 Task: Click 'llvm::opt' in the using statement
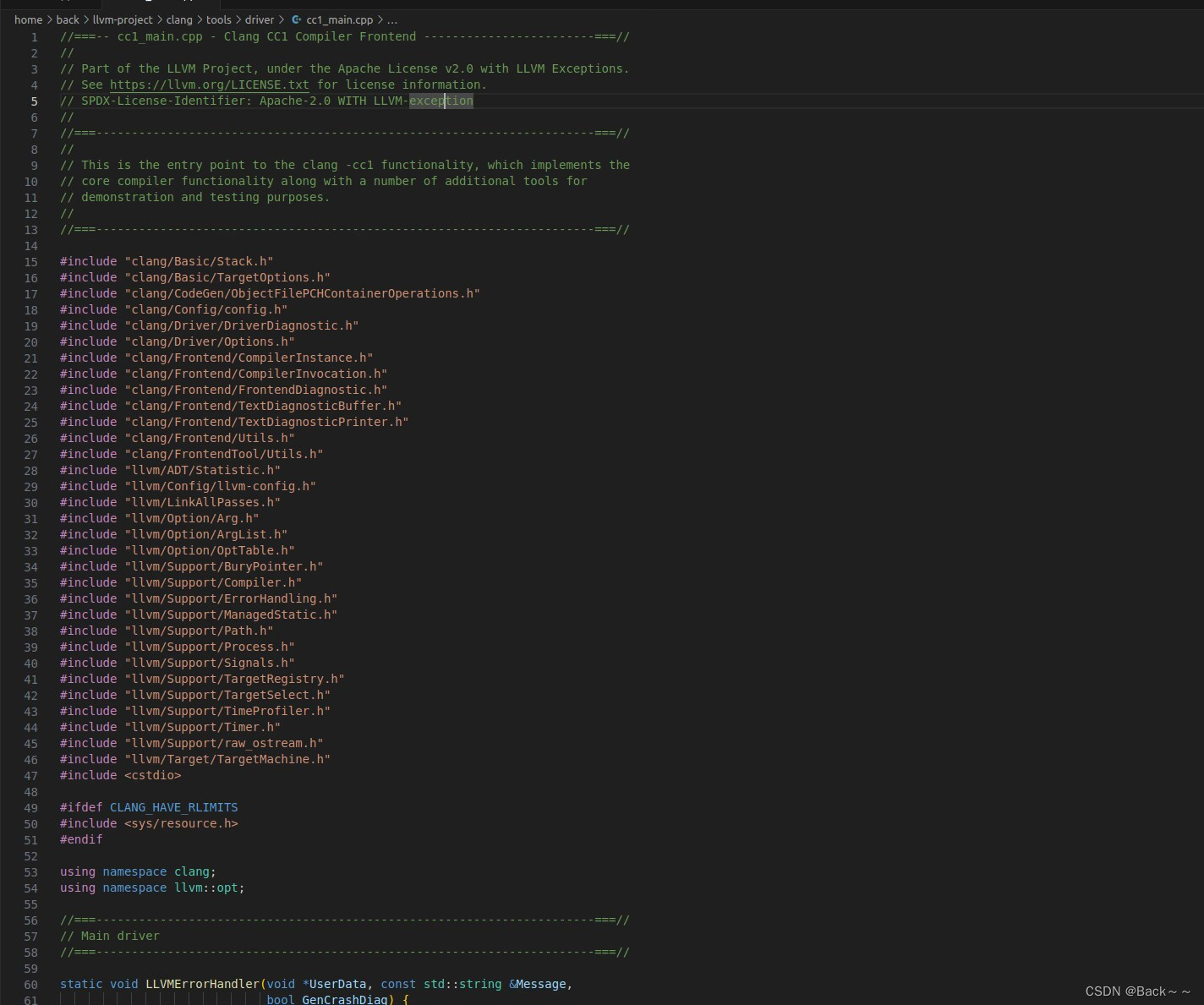(206, 888)
